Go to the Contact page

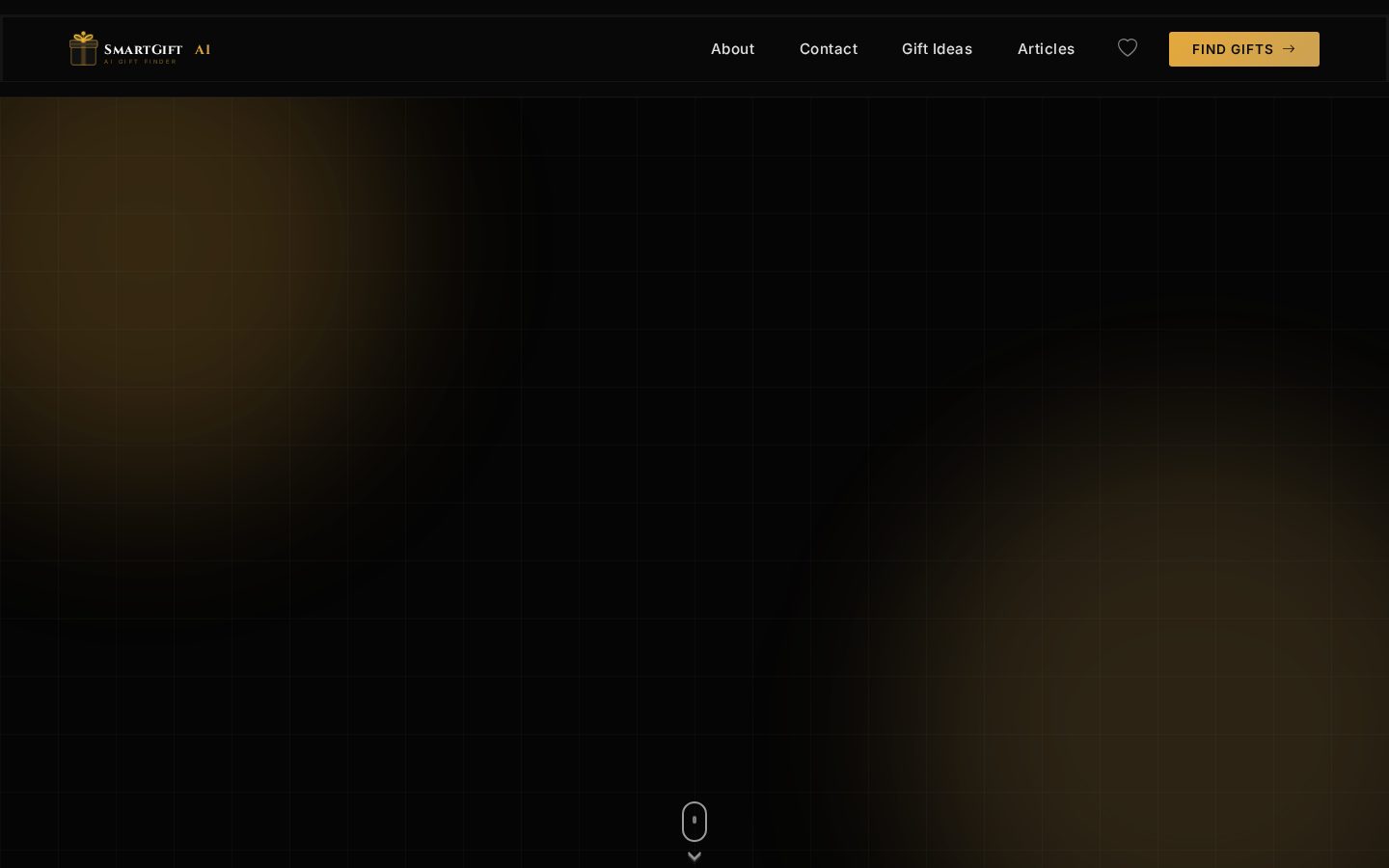(829, 49)
